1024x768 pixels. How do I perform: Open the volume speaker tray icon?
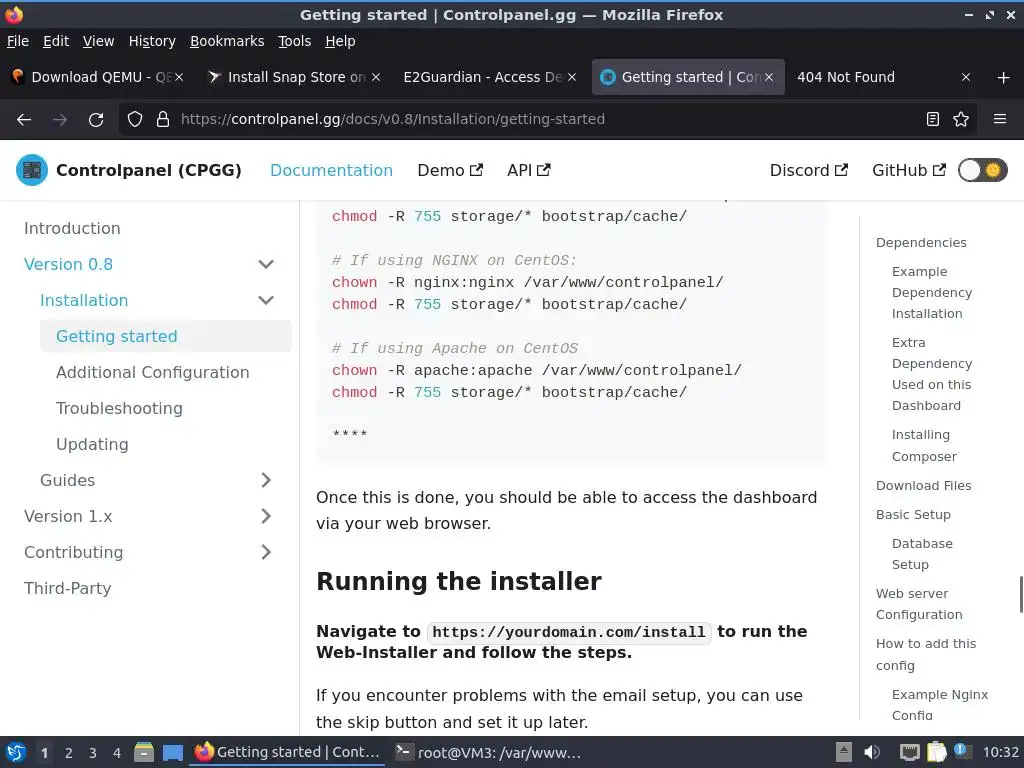pyautogui.click(x=872, y=753)
